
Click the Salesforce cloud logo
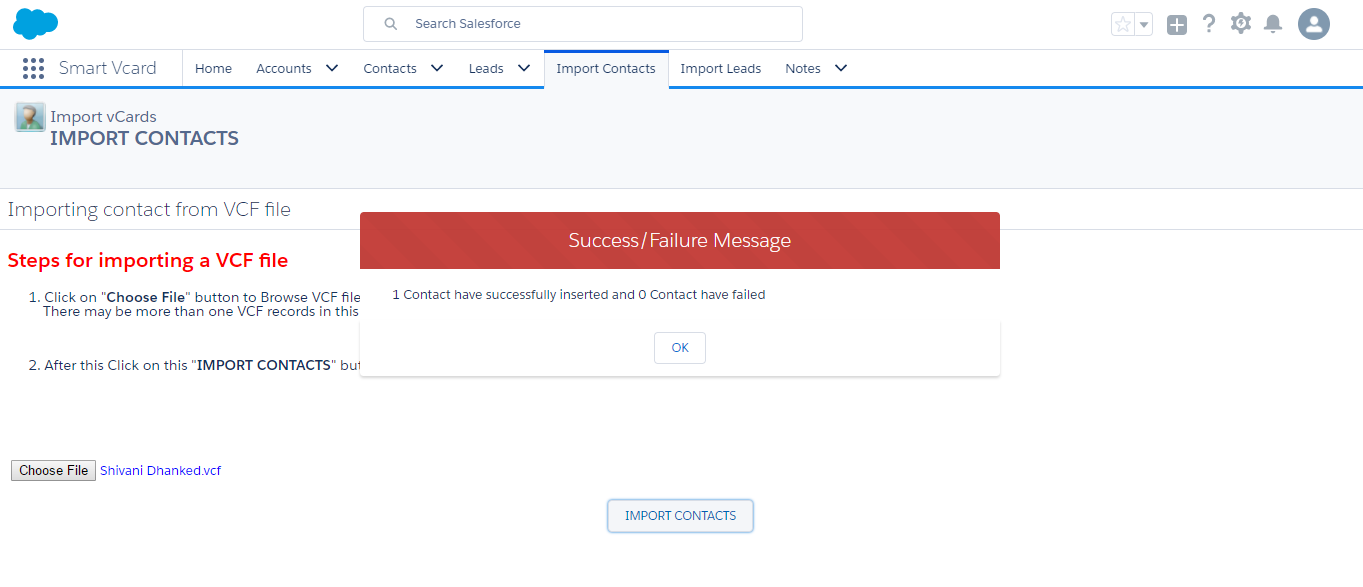pyautogui.click(x=35, y=23)
